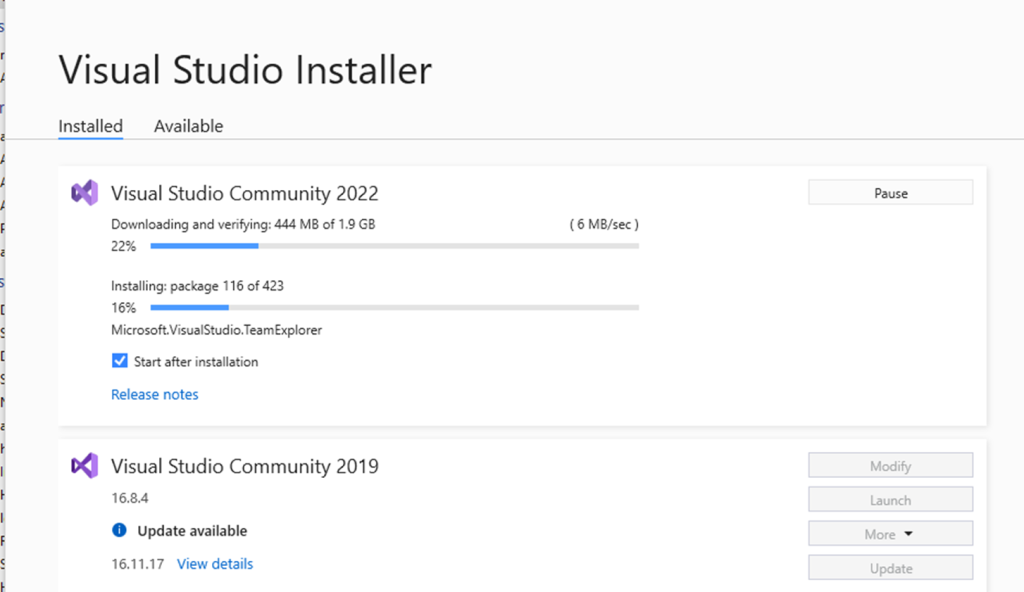
Task: Click the Visual Studio Community 2019 logo icon
Action: click(84, 465)
